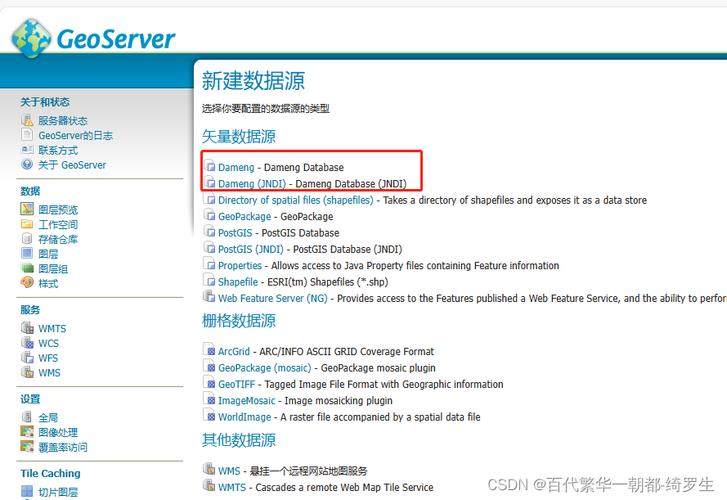Click the 服务器状态 sidebar icon
The image size is (727, 500).
27,121
